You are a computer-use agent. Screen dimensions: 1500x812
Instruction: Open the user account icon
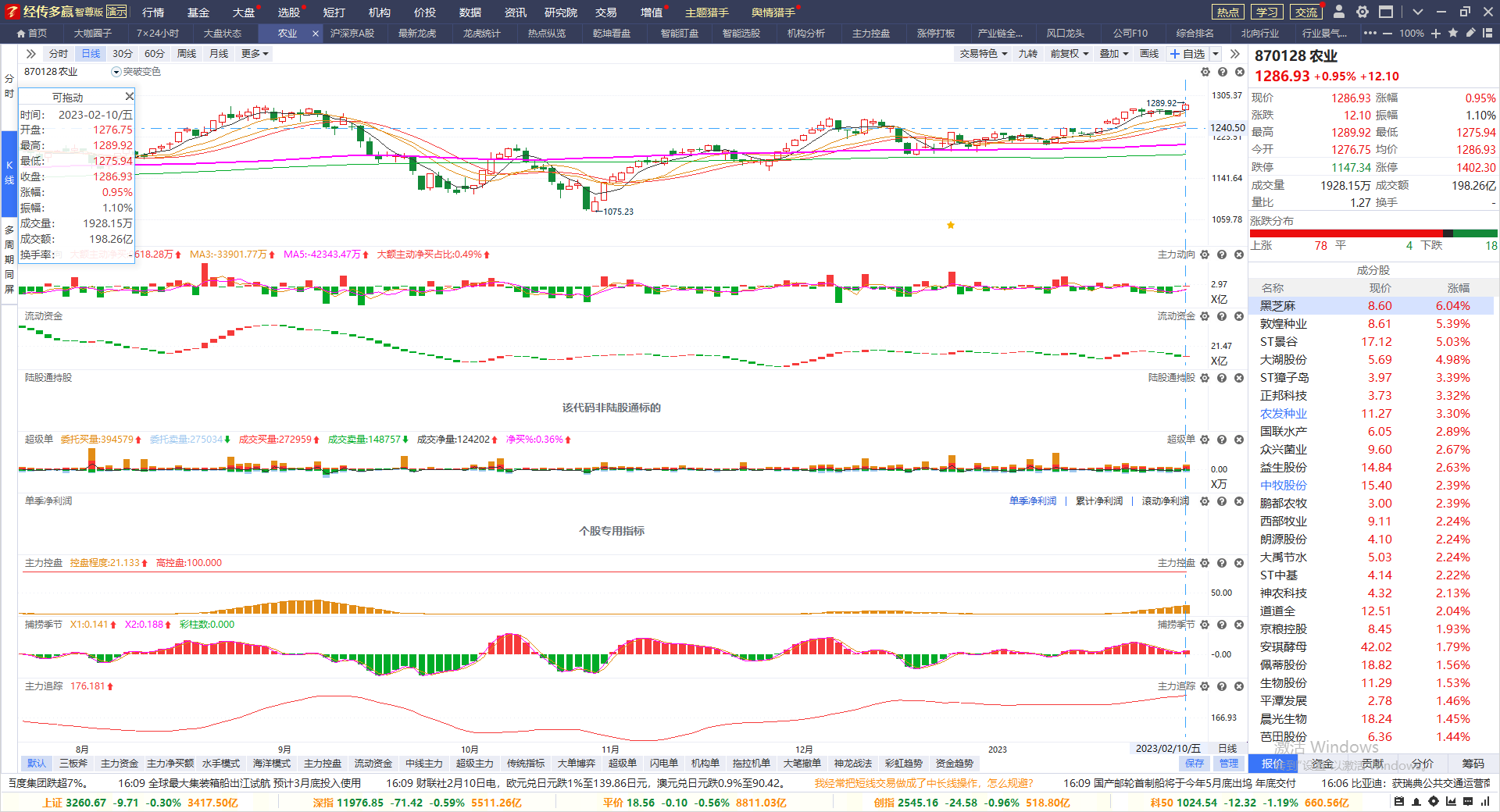coord(1339,12)
